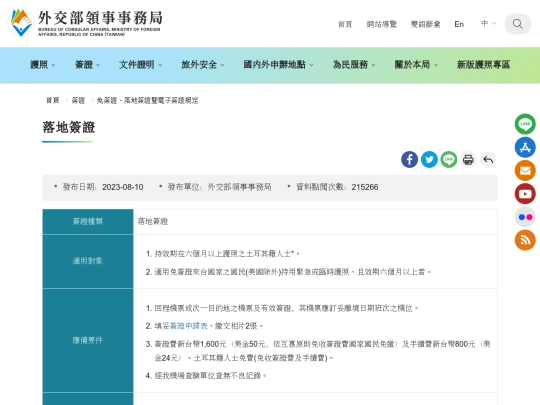Click the 免簽證、落地簽證 breadcrumb link
Viewport: 540px width, 405px height.
pyautogui.click(x=147, y=100)
